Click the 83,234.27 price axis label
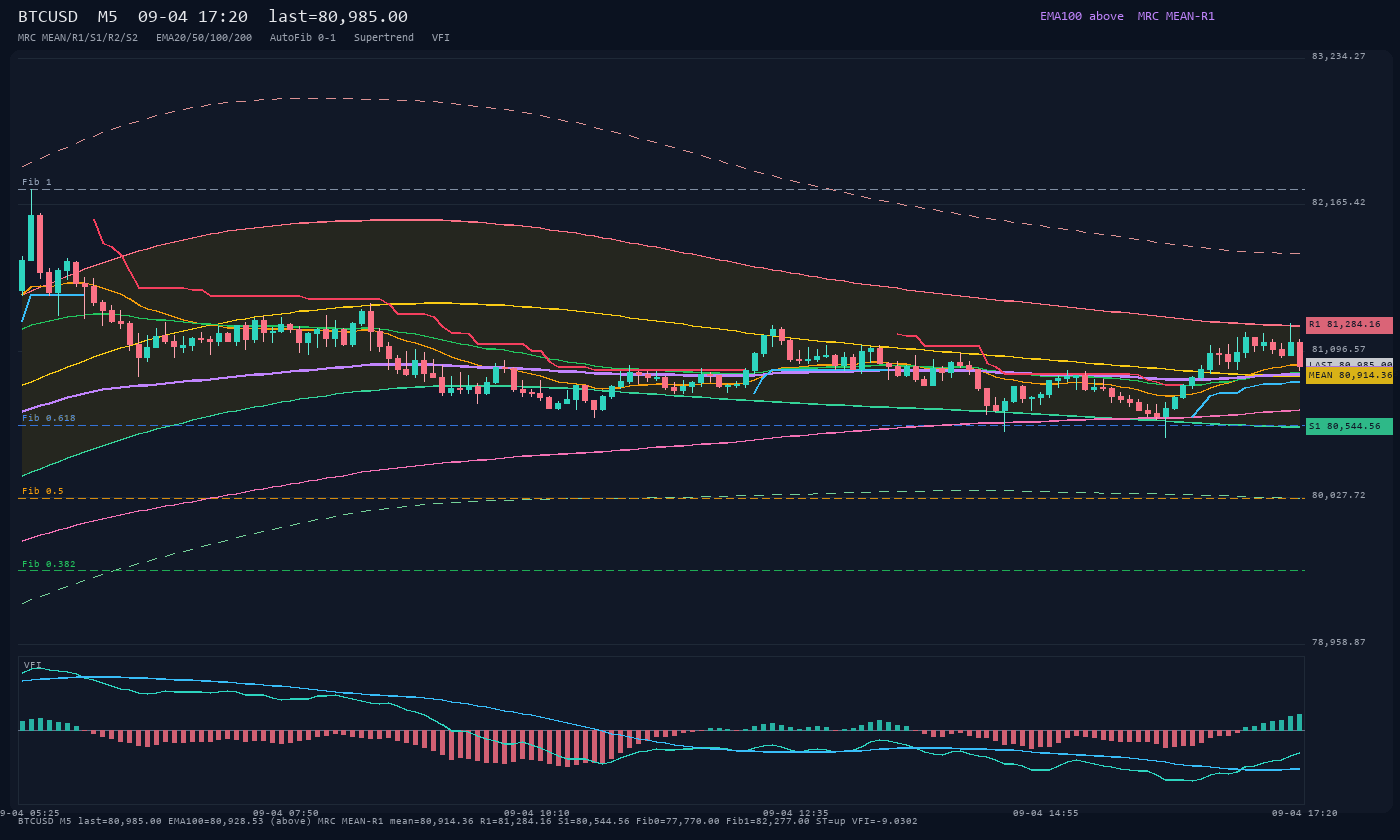1400x840 pixels. [x=1339, y=56]
